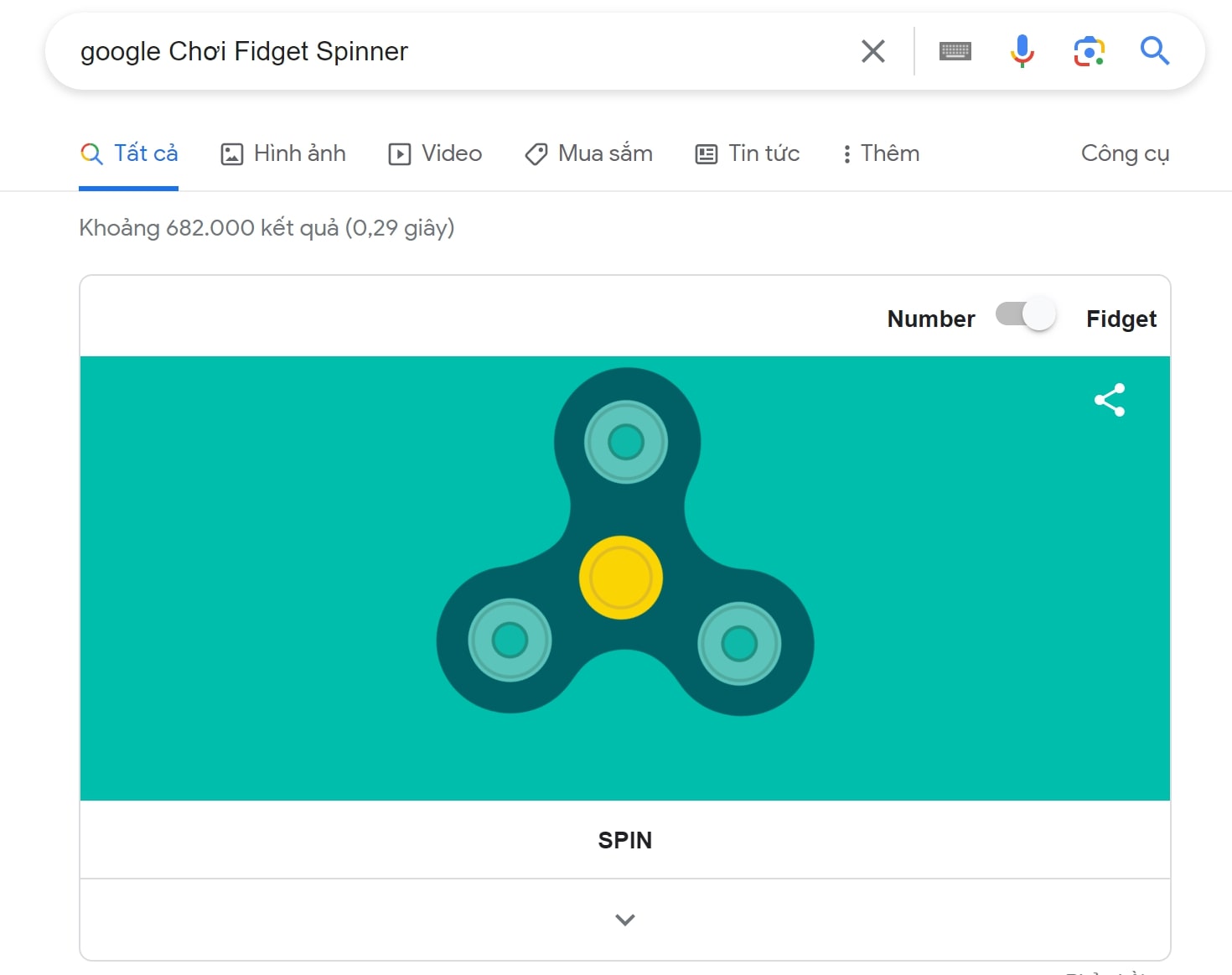
Task: Expand the spinner panel with the chevron
Action: 624,919
